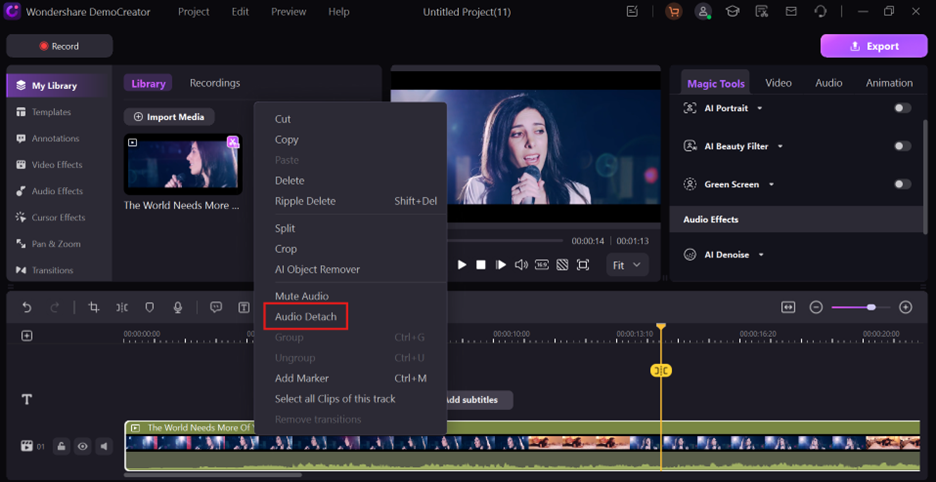Open the Project menu
This screenshot has height=482, width=936.
point(193,12)
